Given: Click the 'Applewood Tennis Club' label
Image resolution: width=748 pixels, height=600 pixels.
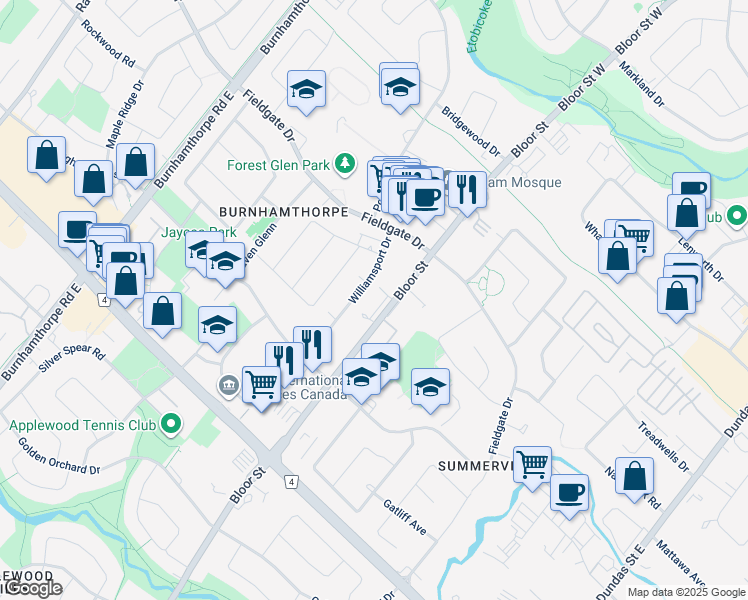Looking at the screenshot, I should coord(83,425).
